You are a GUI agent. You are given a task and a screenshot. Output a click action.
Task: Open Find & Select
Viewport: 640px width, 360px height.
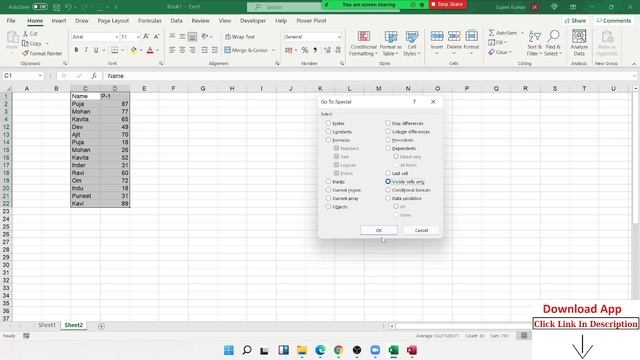tap(553, 43)
